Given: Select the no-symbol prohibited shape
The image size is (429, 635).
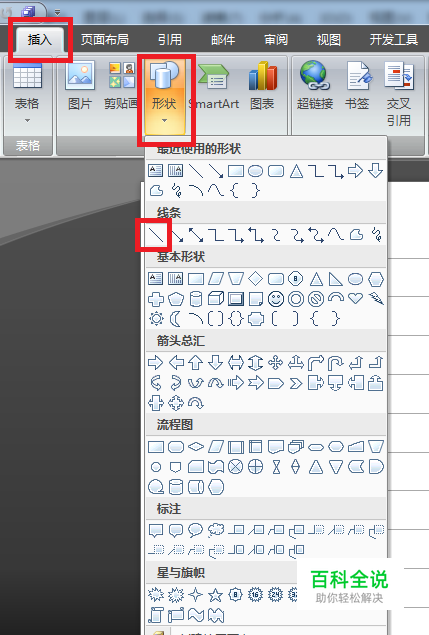Looking at the screenshot, I should point(316,299).
